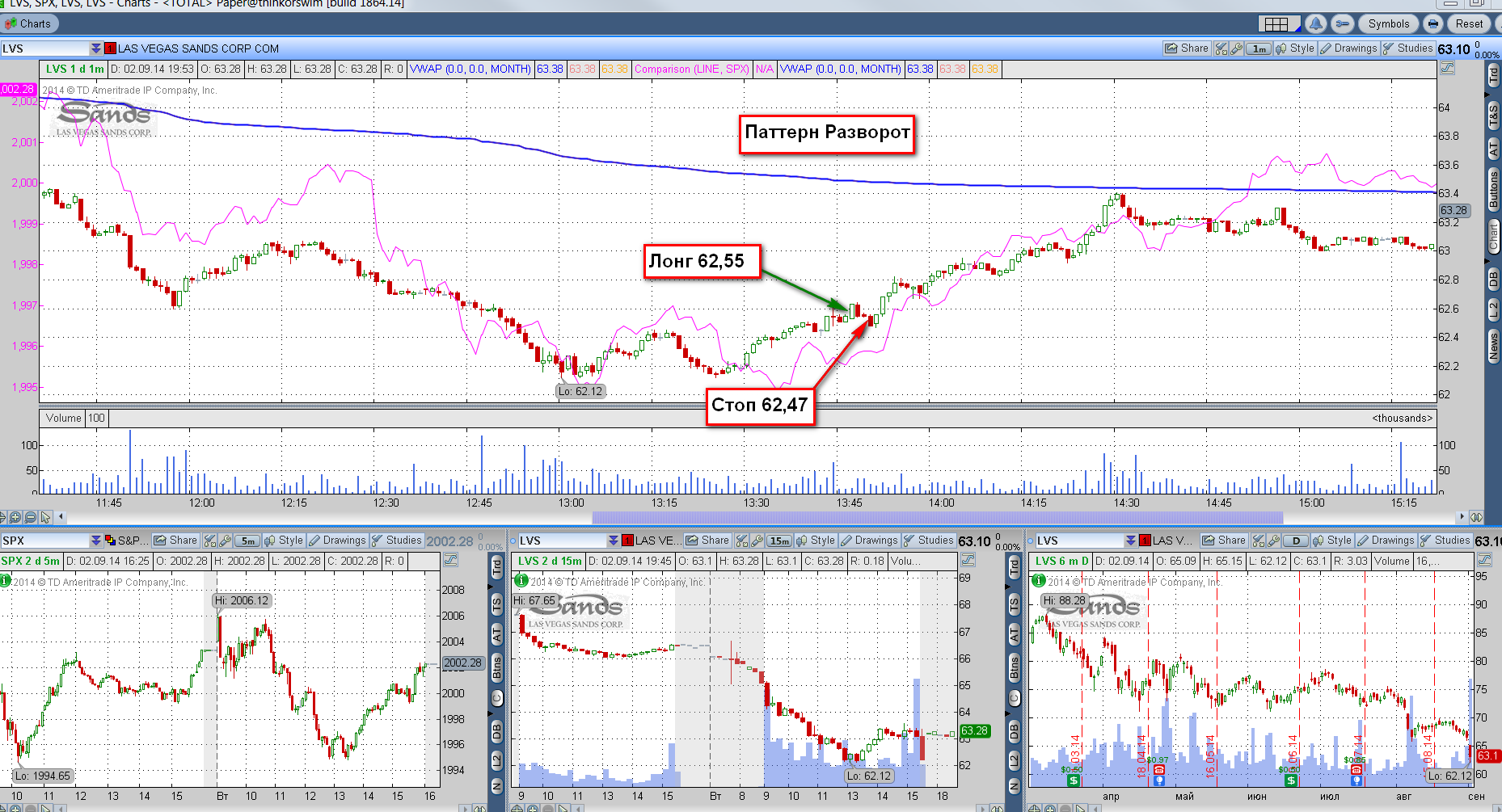Expand the LVS dropdown on the 15m chart
The width and height of the screenshot is (1502, 812).
614,541
